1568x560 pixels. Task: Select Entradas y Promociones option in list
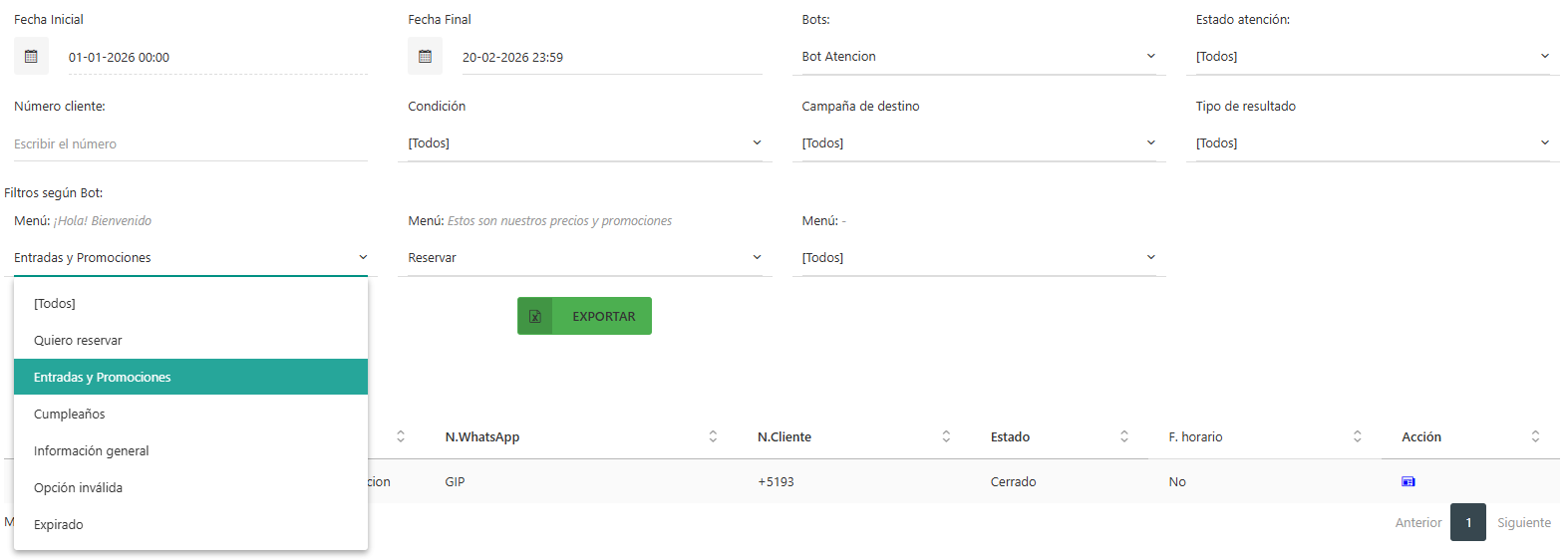pos(190,377)
